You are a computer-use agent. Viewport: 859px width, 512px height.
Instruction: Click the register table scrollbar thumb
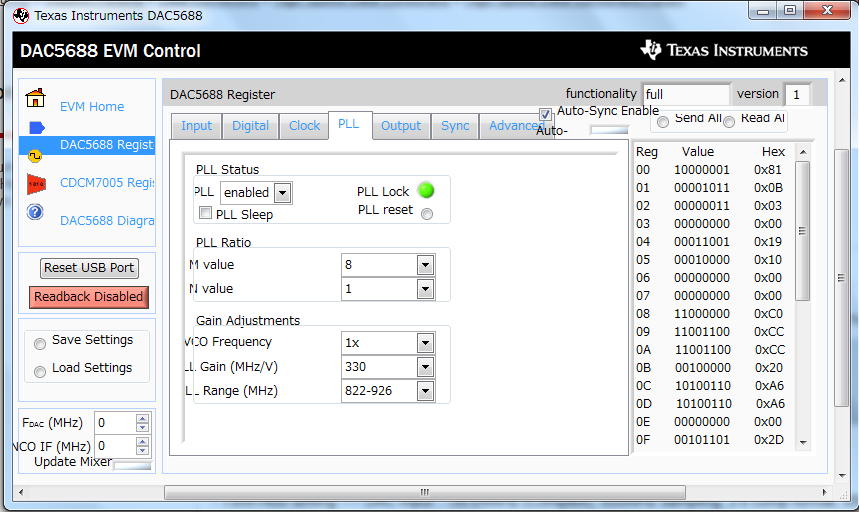[x=802, y=231]
